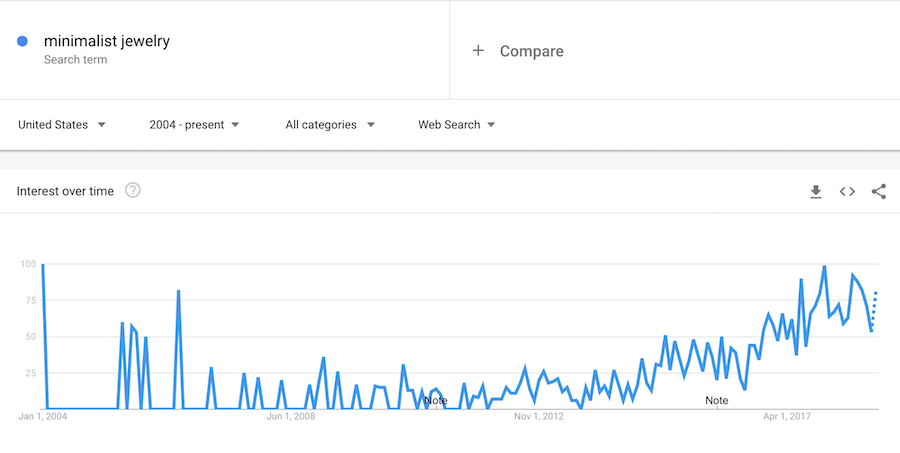Open the 2004 - present time range dropdown
The height and width of the screenshot is (453, 900).
[194, 125]
